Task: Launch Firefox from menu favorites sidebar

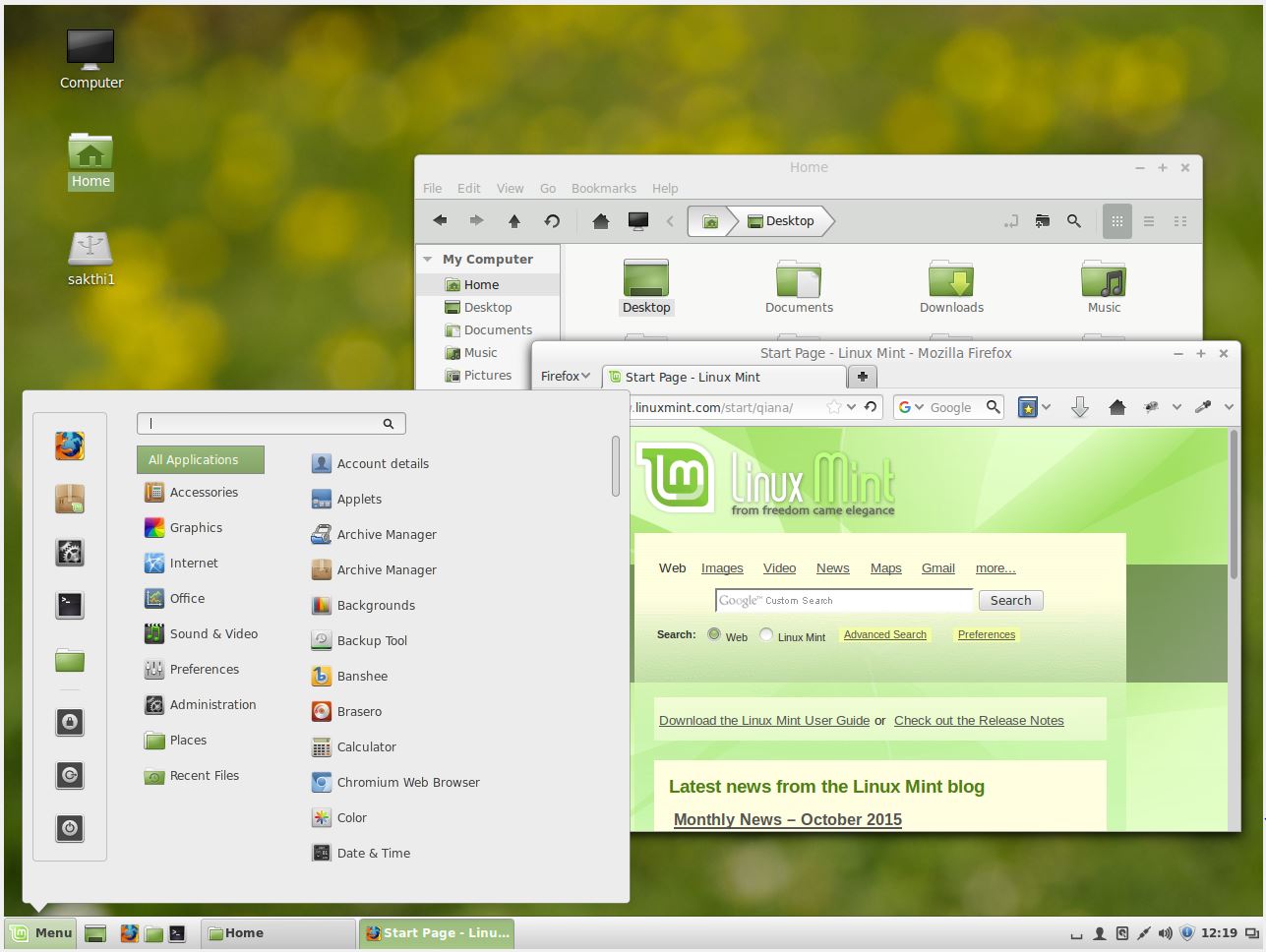Action: pyautogui.click(x=69, y=446)
